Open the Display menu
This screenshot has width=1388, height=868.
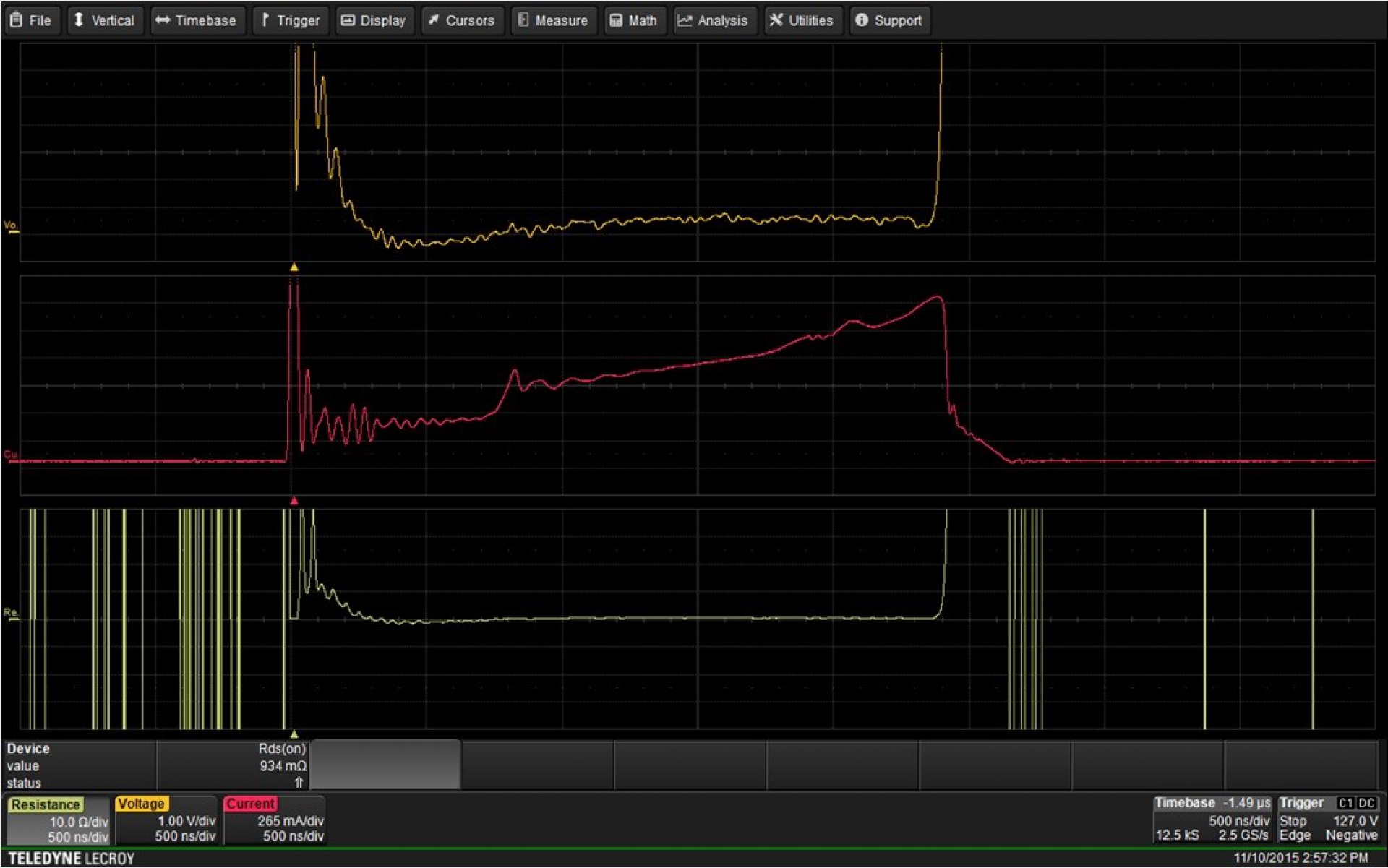tap(373, 20)
